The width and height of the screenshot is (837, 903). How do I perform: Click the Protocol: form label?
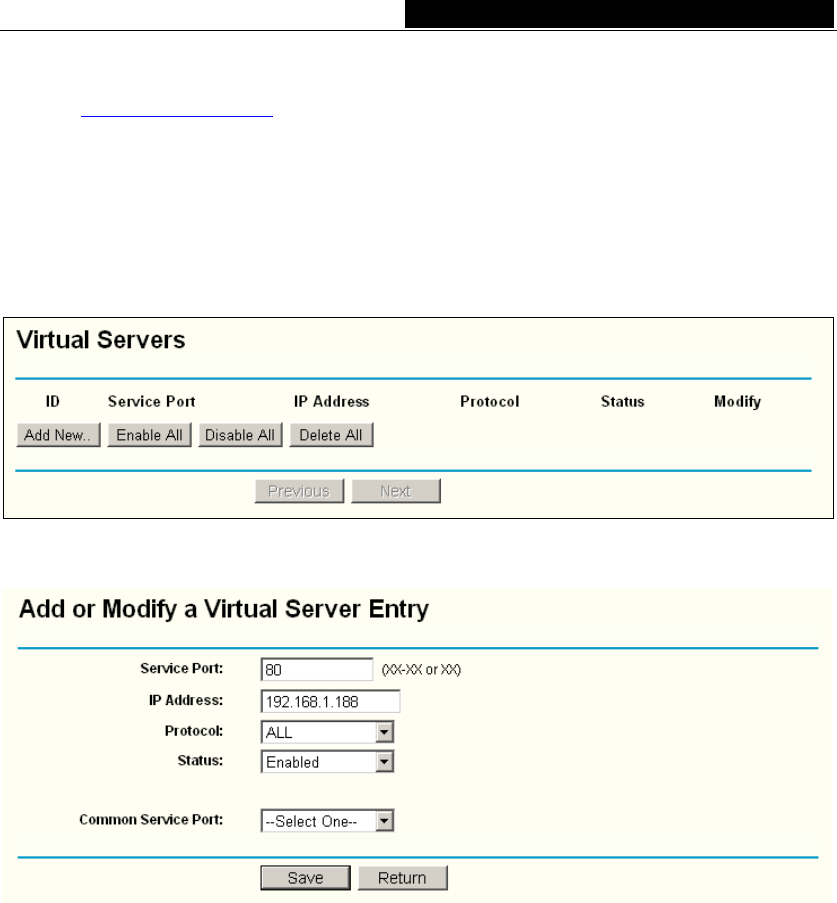(x=194, y=731)
